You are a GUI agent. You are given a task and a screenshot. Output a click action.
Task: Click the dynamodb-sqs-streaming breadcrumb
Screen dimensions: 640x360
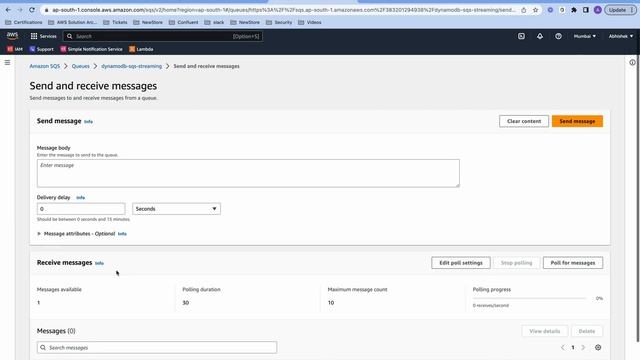(131, 66)
